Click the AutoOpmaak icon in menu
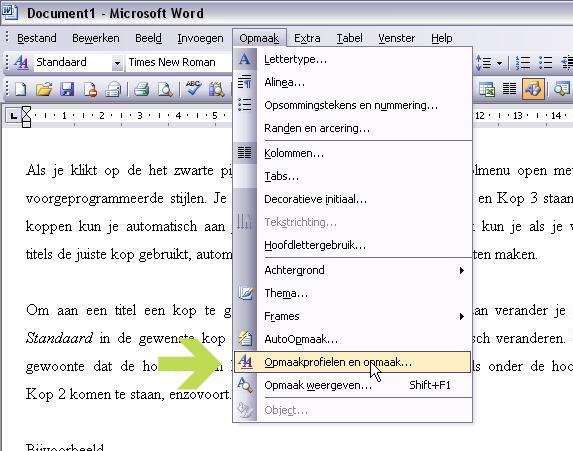 point(245,338)
